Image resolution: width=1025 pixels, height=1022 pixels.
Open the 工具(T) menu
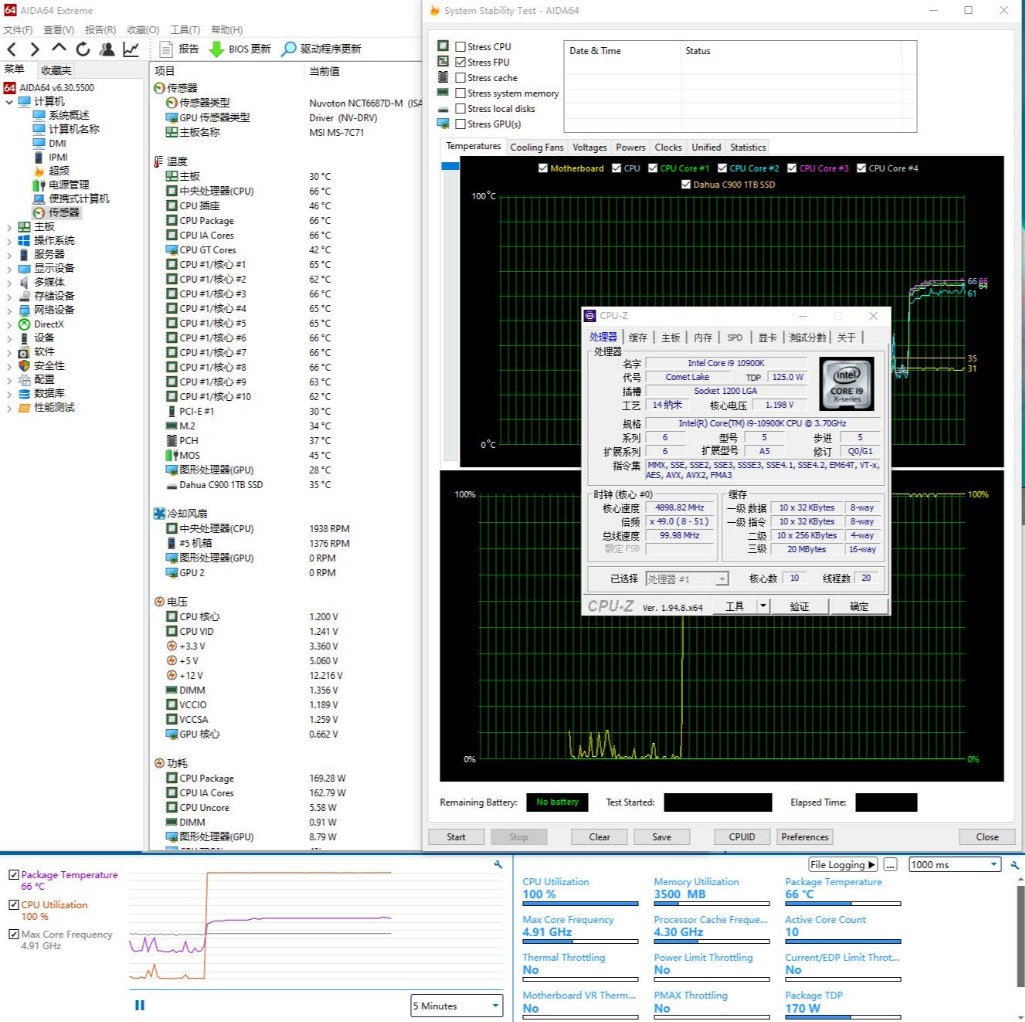tap(185, 30)
